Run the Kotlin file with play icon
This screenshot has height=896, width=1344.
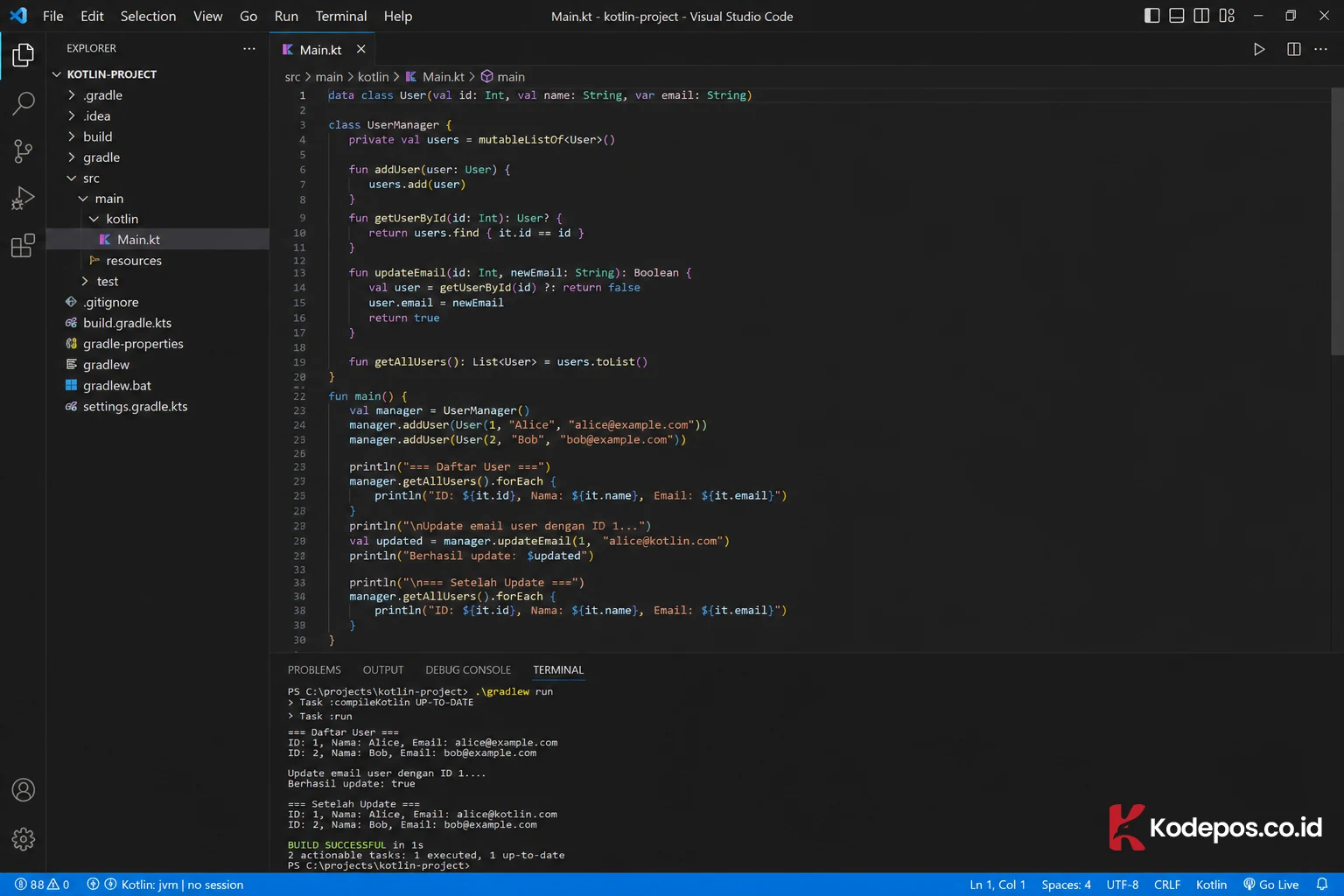coord(1258,49)
